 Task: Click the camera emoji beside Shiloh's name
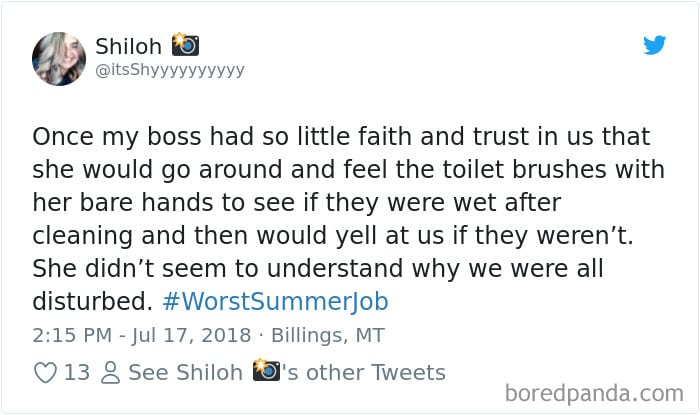[x=185, y=45]
